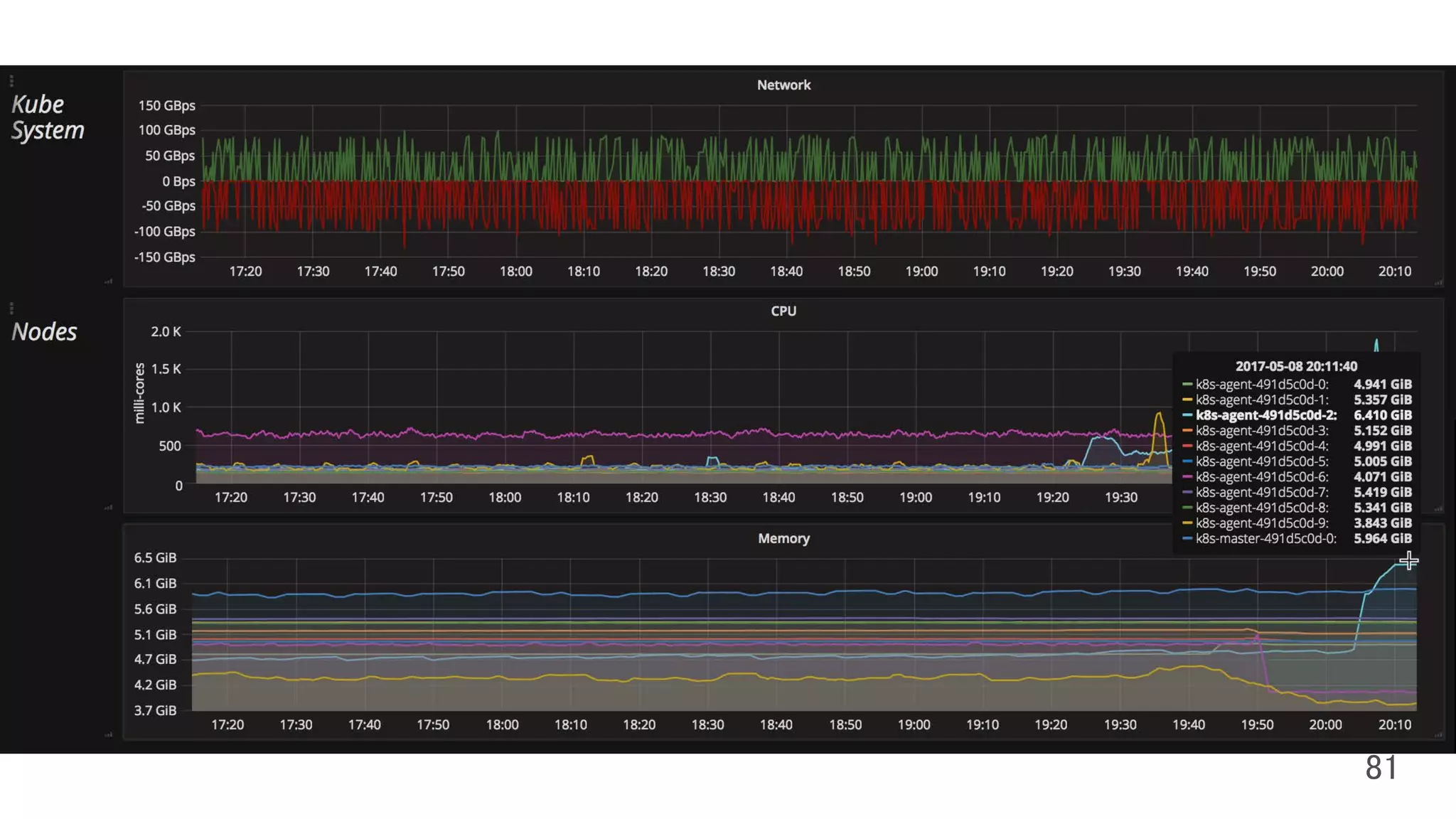Screen dimensions: 1456x819
Task: Click the Network panel's bottom-left resize handle
Action: pos(108,282)
